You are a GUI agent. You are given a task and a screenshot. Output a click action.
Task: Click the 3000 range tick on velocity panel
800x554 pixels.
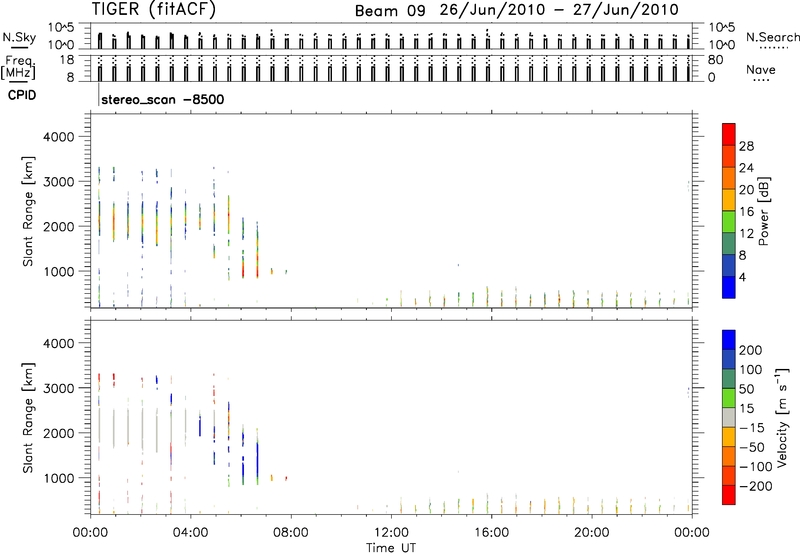[59, 388]
